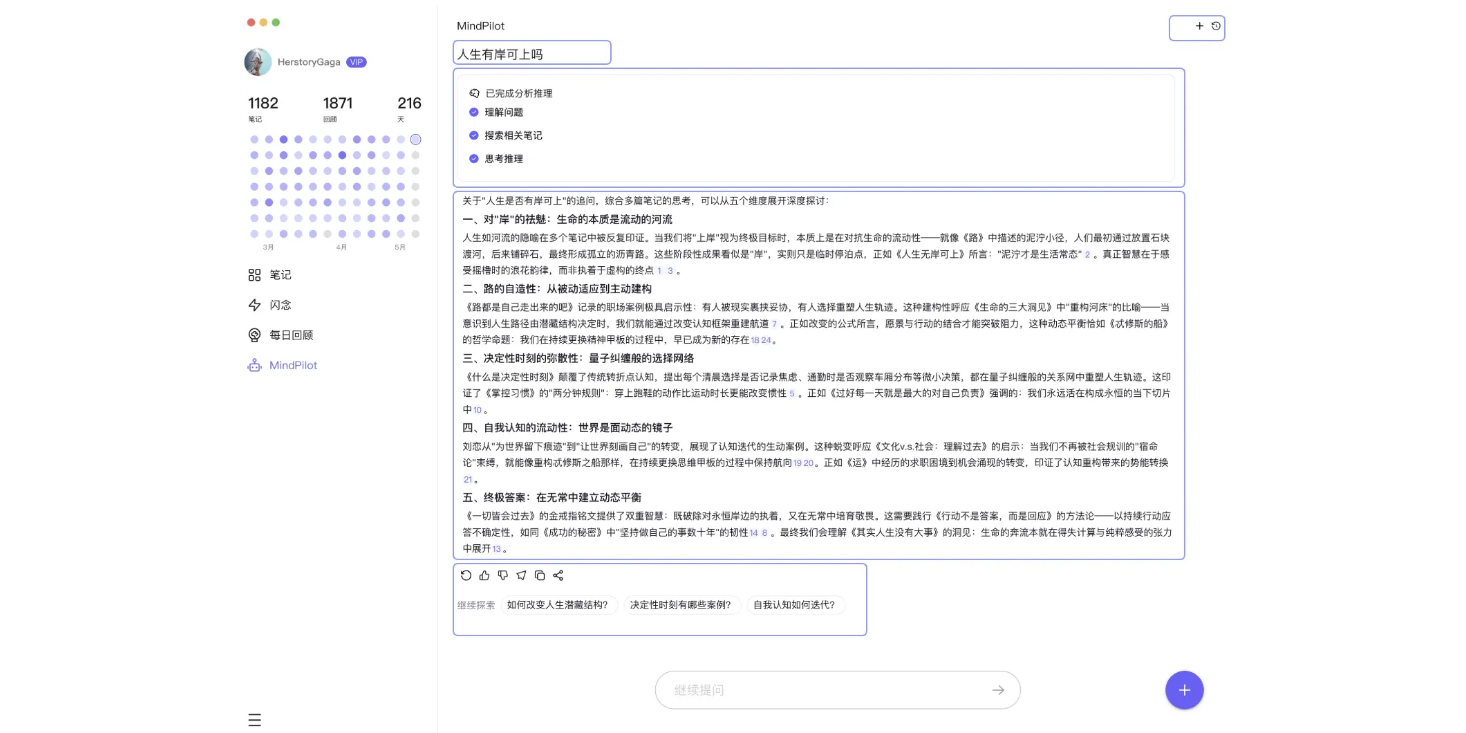1466x733 pixels.
Task: Copy the answer with the copy icon
Action: pyautogui.click(x=540, y=575)
